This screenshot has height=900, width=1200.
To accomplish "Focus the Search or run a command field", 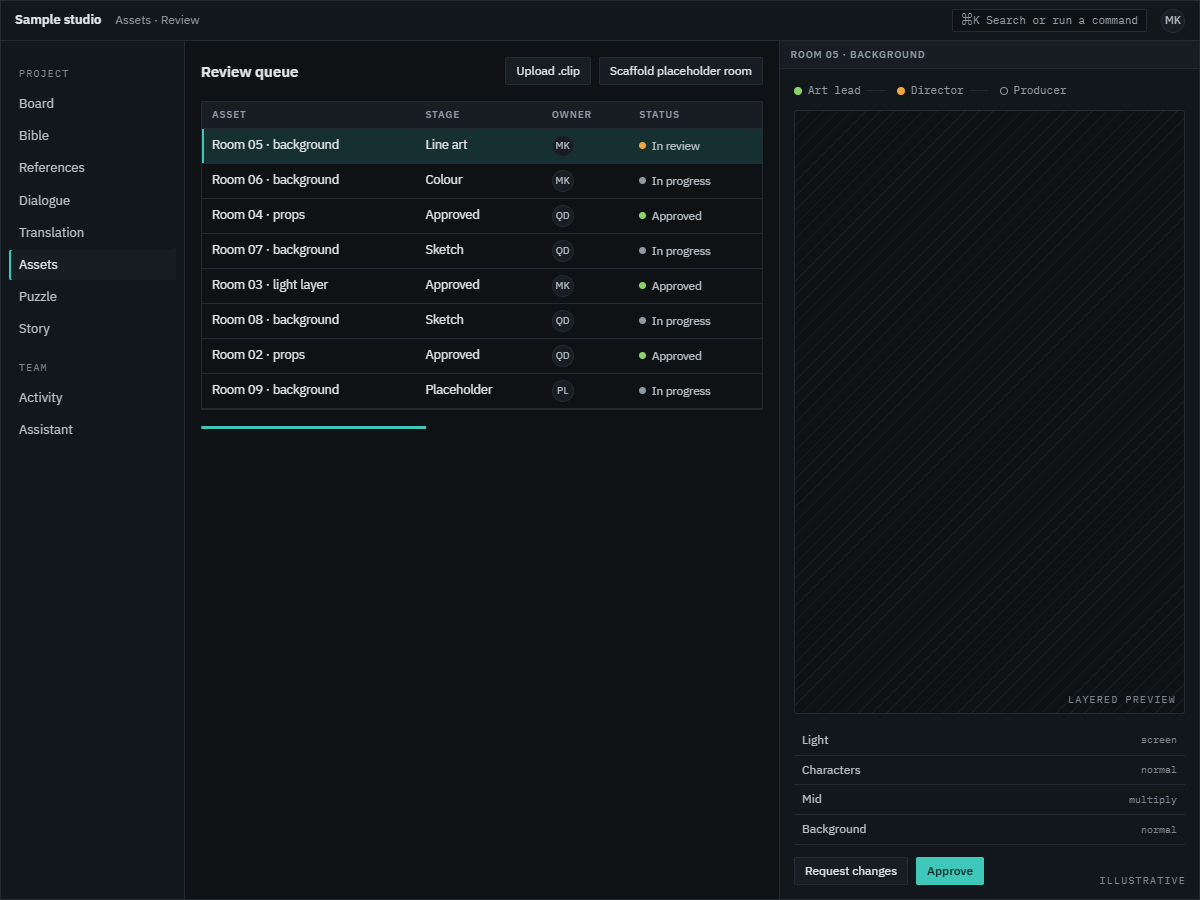I will [1049, 20].
